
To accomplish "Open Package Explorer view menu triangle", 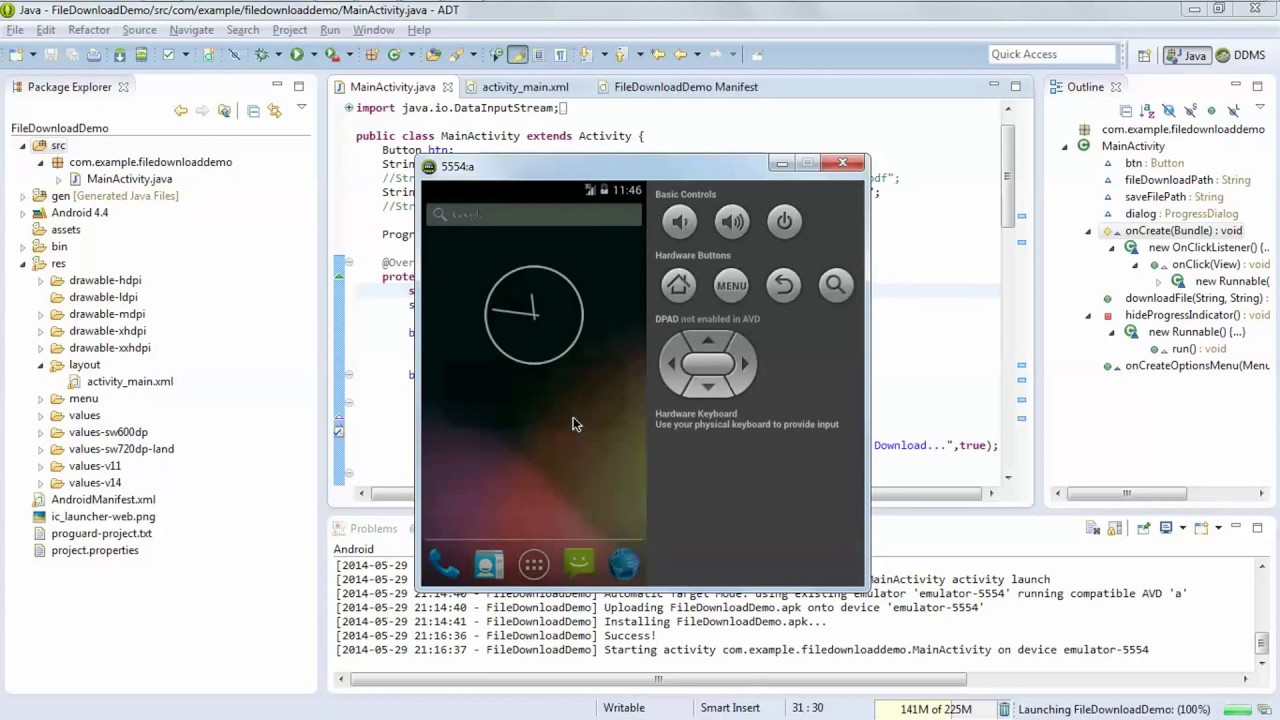I will click(301, 108).
